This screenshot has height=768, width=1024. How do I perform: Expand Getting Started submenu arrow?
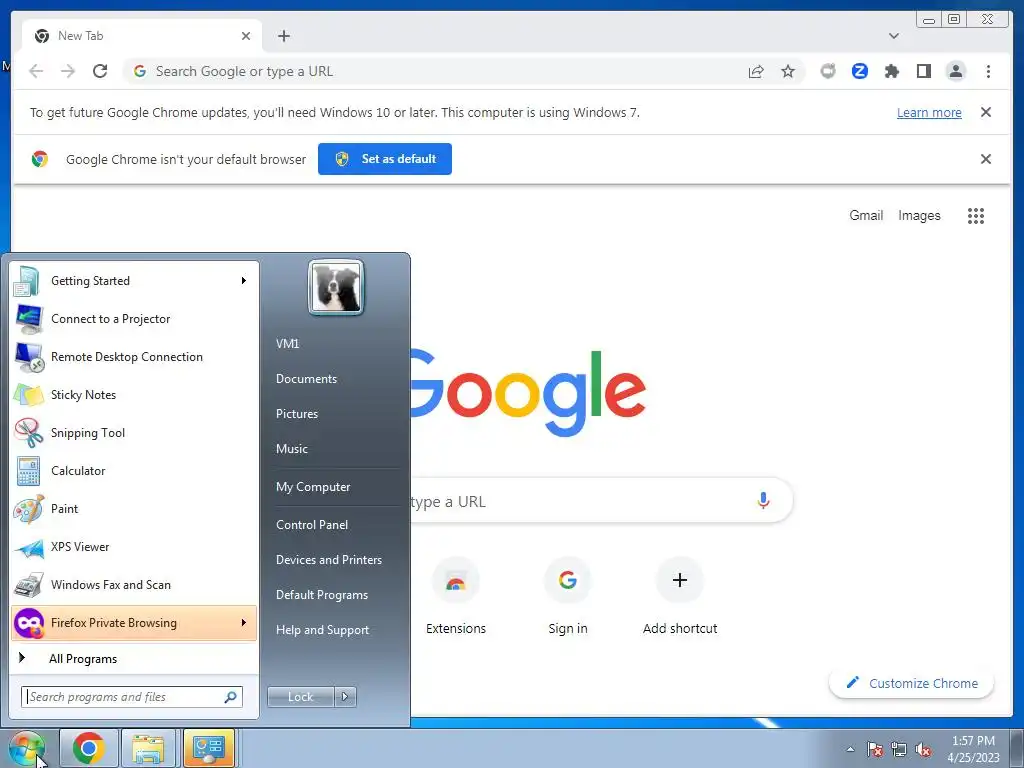[x=244, y=280]
